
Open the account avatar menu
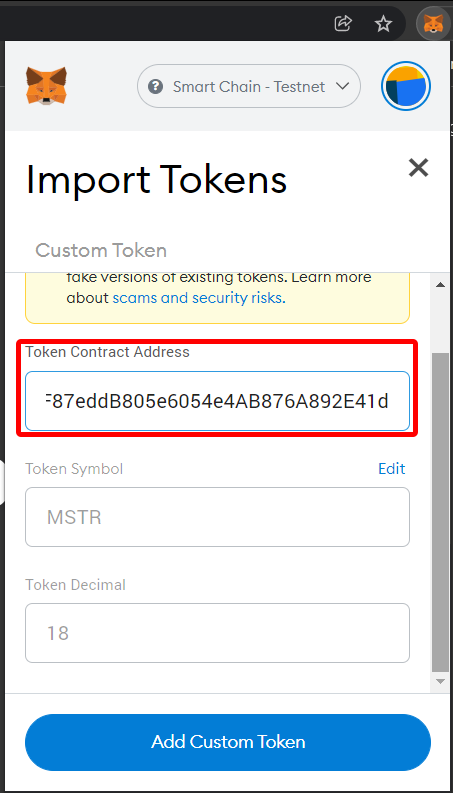click(x=405, y=86)
